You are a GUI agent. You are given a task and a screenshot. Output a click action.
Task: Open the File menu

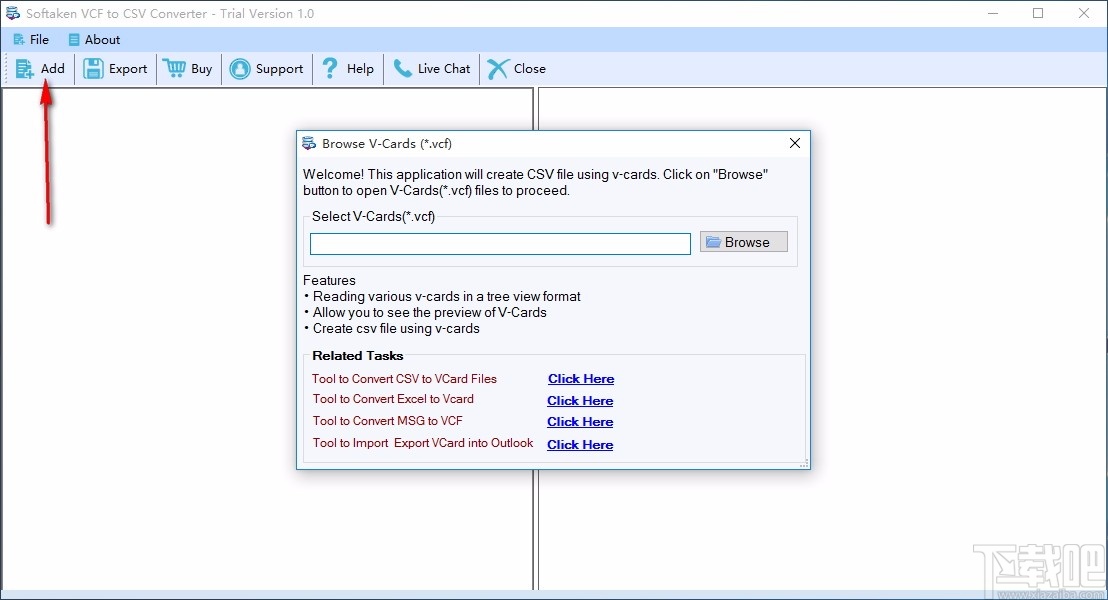31,39
